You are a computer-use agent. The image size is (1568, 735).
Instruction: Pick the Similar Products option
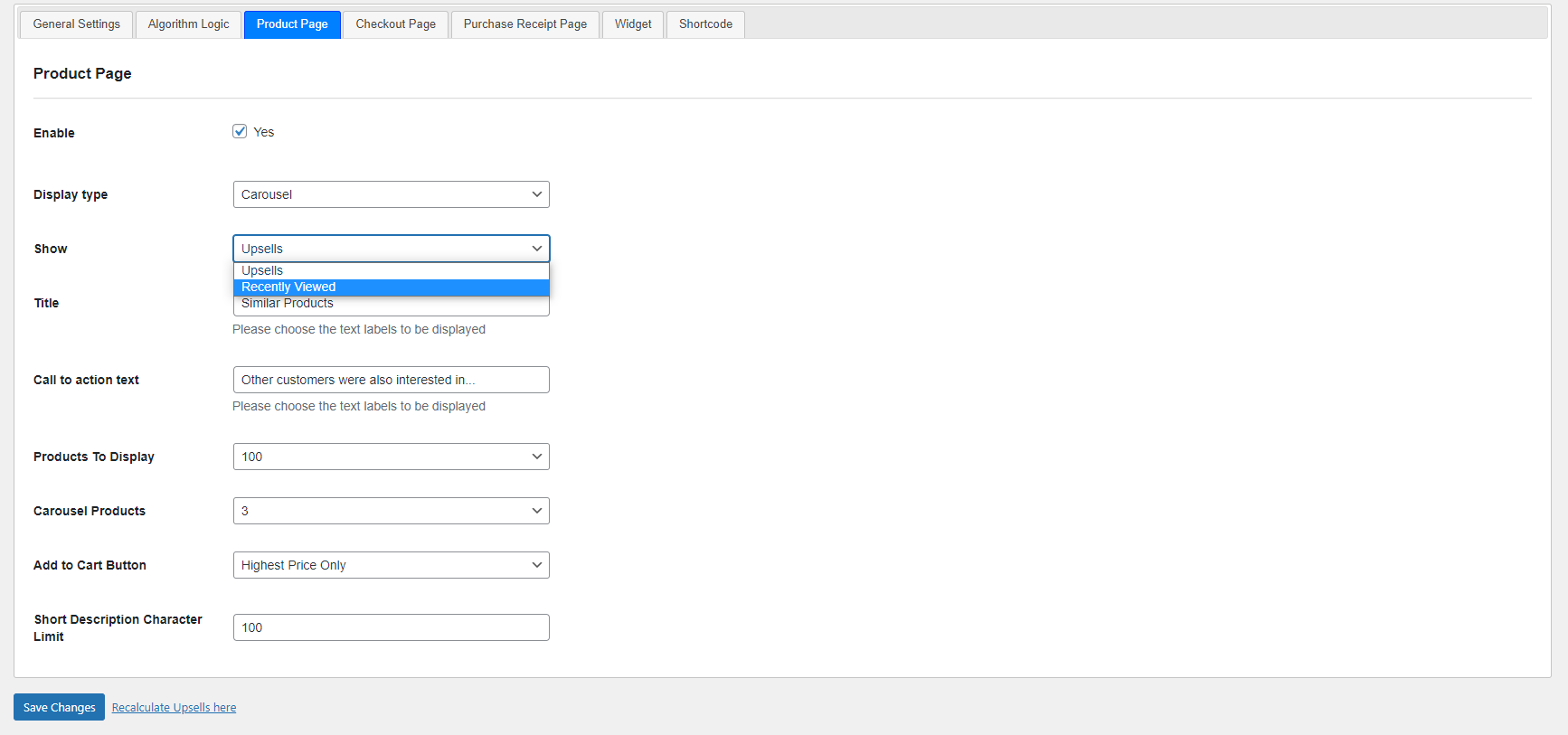392,304
